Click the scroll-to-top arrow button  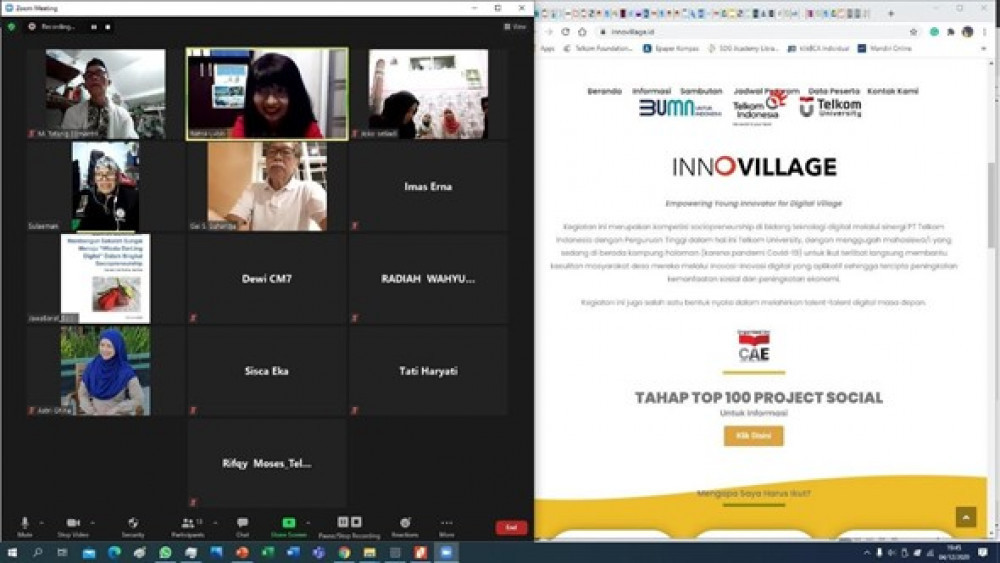(966, 517)
